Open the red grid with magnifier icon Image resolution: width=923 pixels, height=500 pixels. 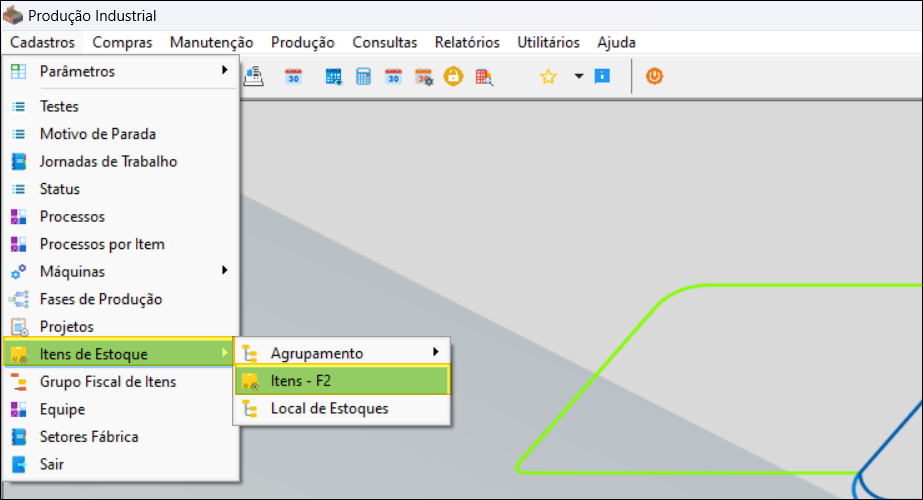point(484,77)
